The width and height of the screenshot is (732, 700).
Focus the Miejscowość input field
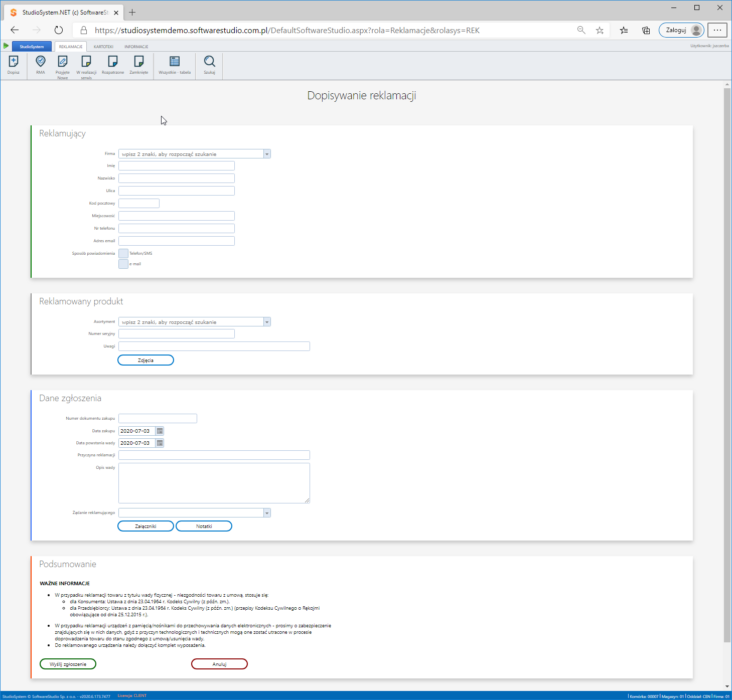pos(176,216)
